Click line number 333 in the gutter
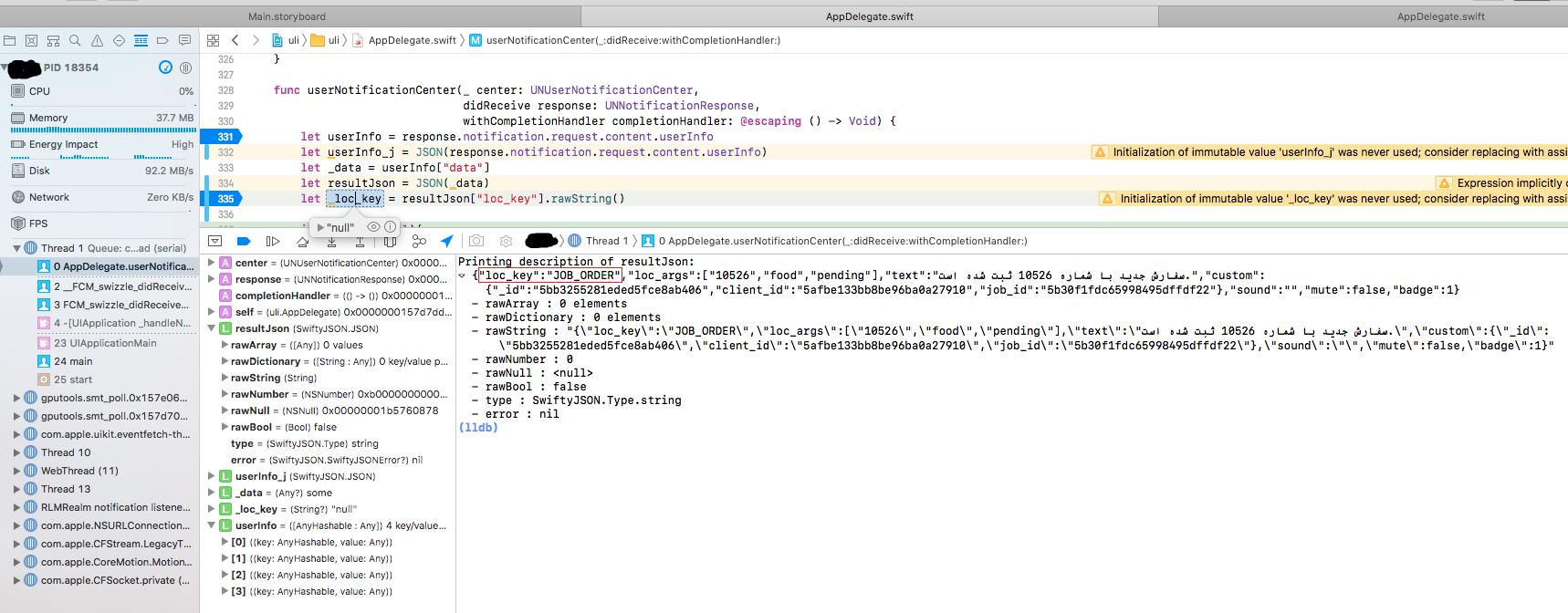This screenshot has width=1568, height=613. click(225, 168)
